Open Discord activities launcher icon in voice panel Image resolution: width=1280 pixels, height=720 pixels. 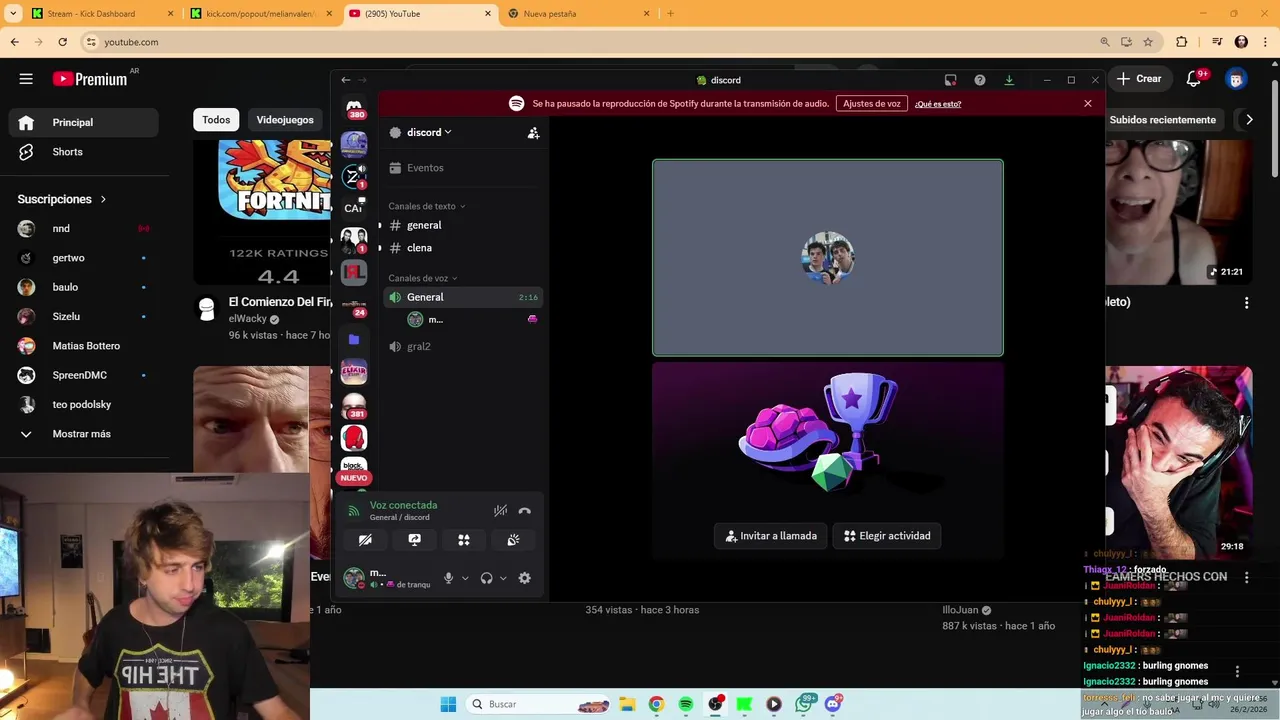(x=464, y=540)
